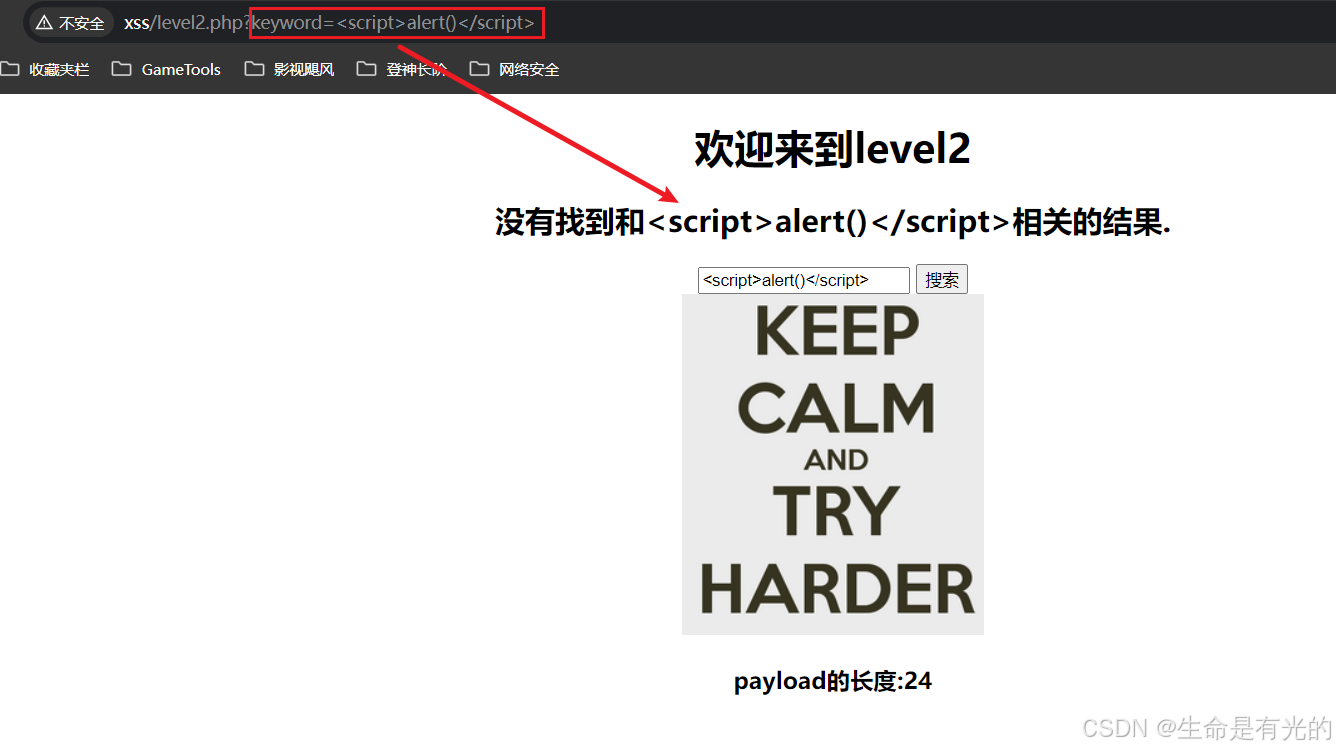The width and height of the screenshot is (1336, 750).
Task: Click the folder icon next to 网络安全
Action: pyautogui.click(x=477, y=68)
